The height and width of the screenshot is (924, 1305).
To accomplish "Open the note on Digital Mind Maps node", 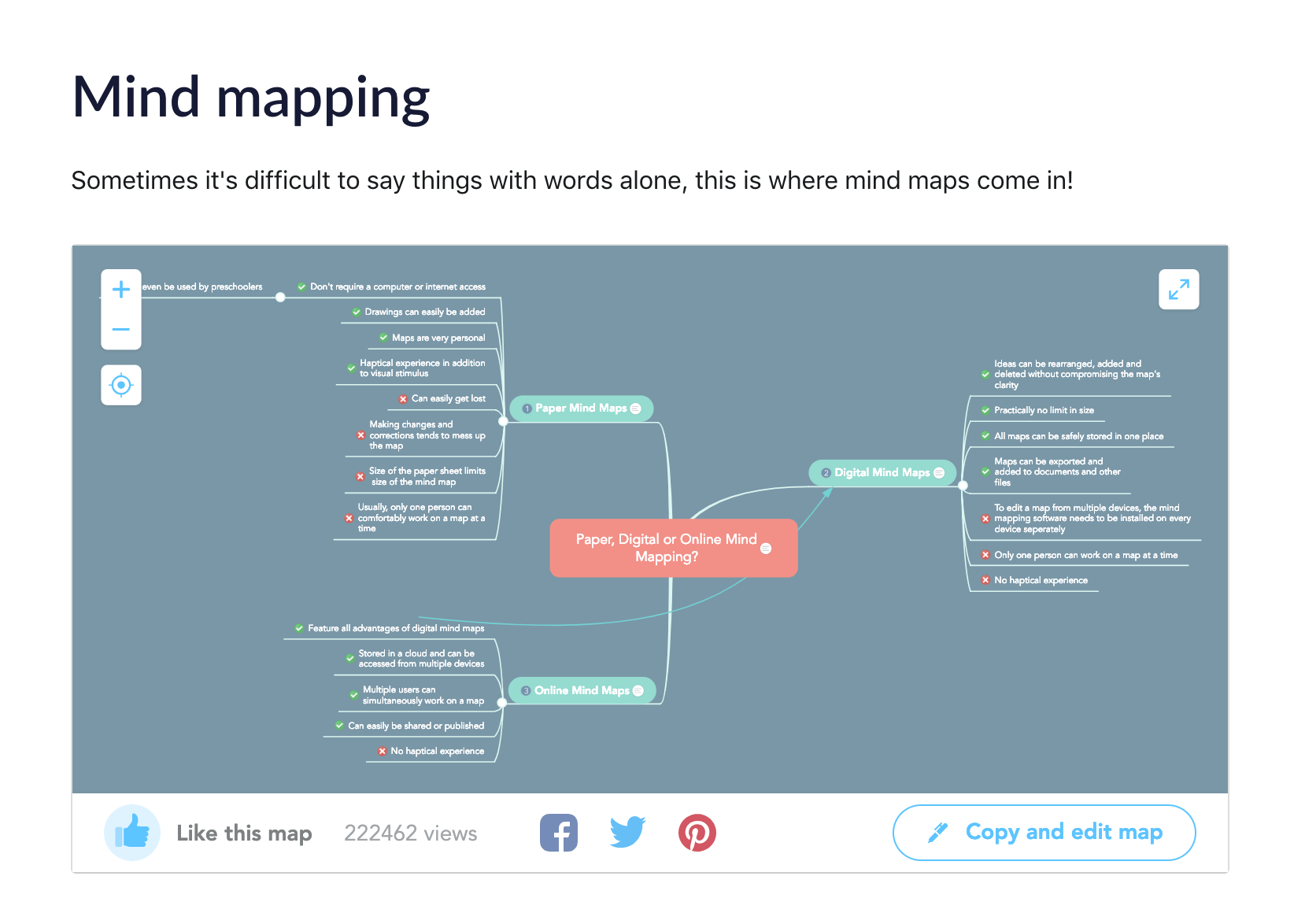I will (x=938, y=472).
